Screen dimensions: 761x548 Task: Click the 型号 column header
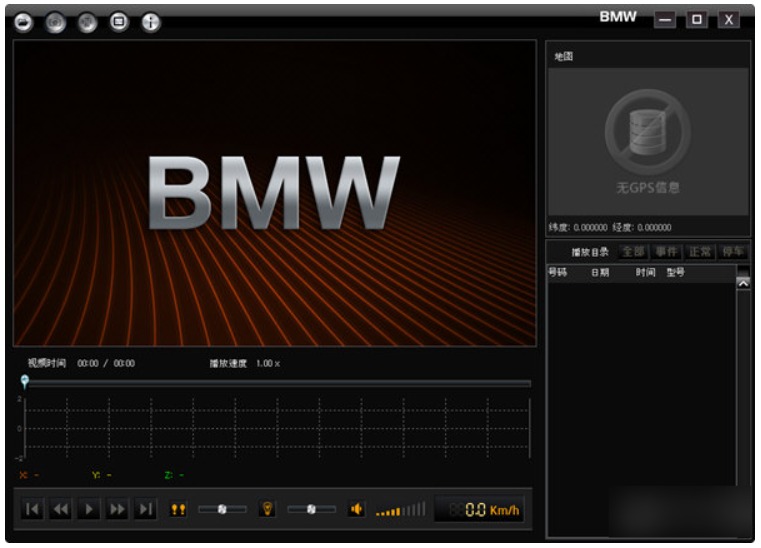[x=676, y=272]
